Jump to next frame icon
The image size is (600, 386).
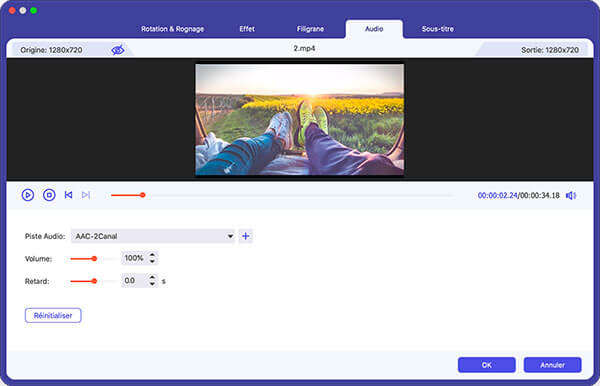[x=86, y=195]
